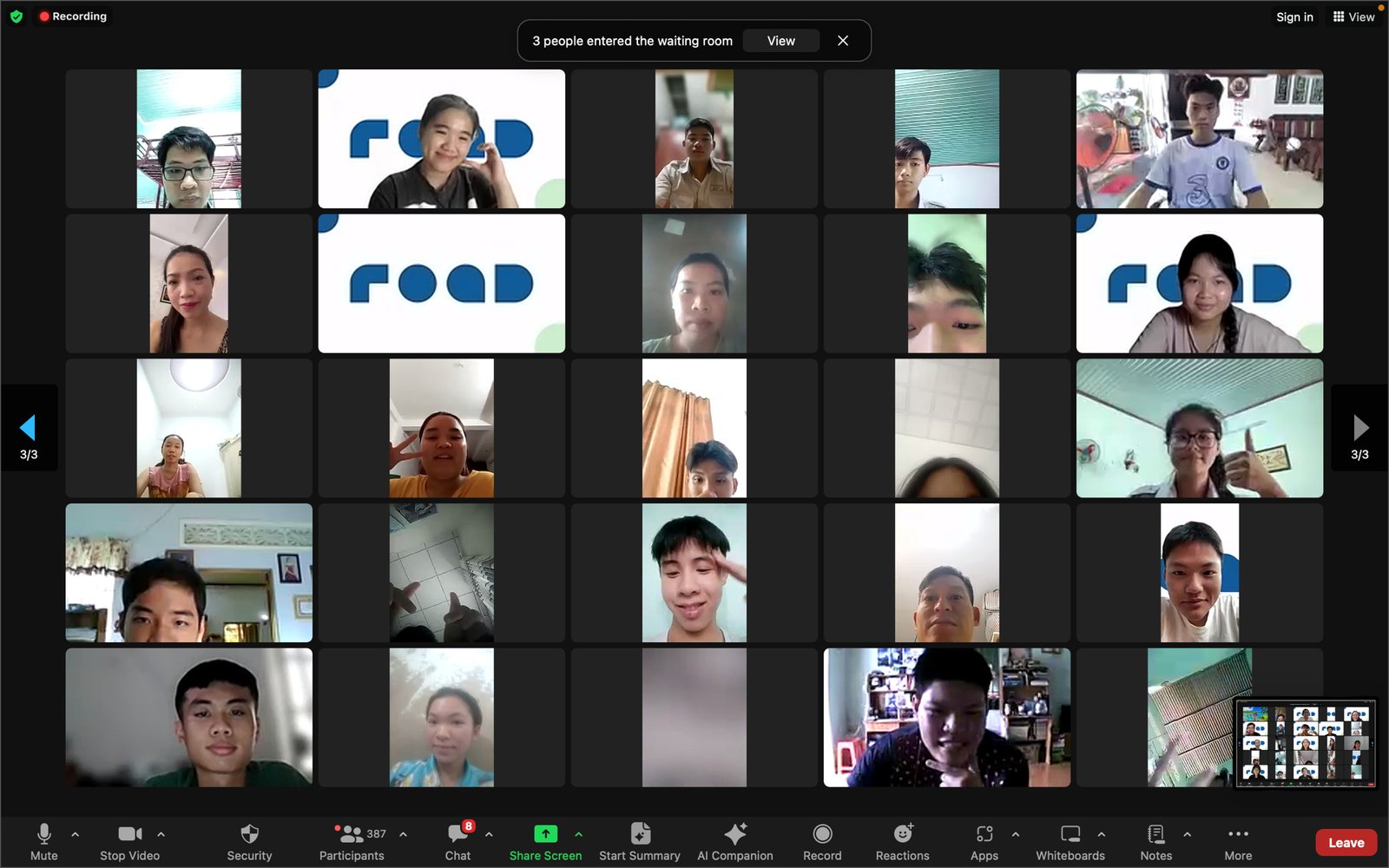
Task: Expand video options arrow beside Stop Video
Action: click(161, 834)
